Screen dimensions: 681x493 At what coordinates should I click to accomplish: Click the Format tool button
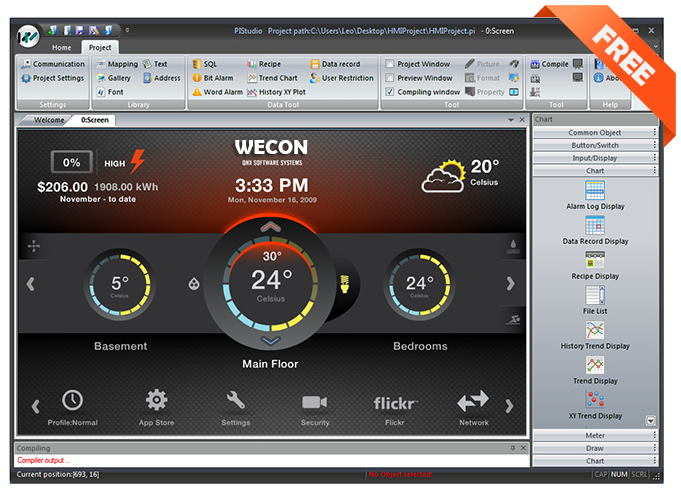[x=483, y=78]
